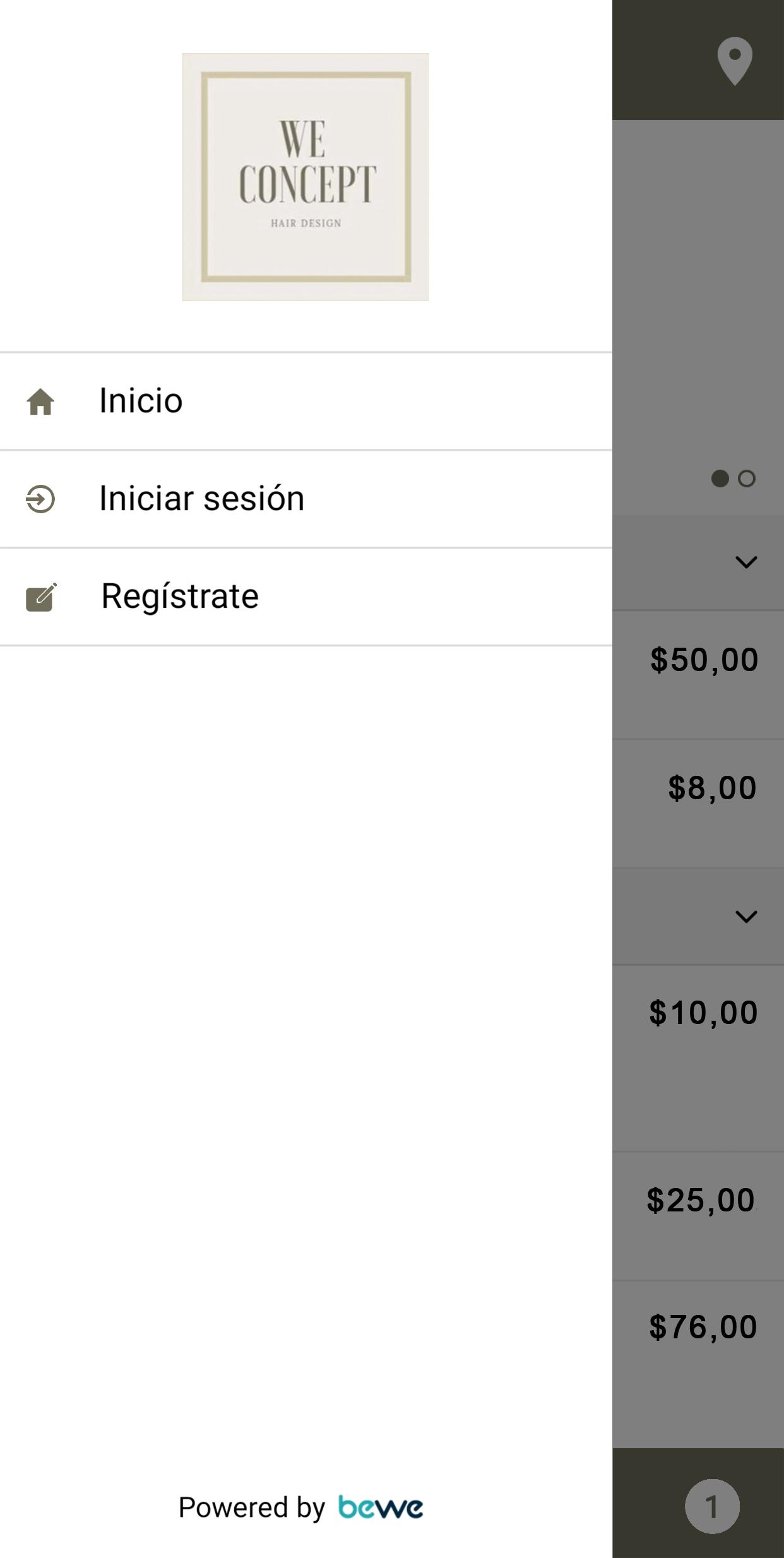The image size is (784, 1558).
Task: Expand the upper chevron section above $50,00
Action: click(698, 562)
